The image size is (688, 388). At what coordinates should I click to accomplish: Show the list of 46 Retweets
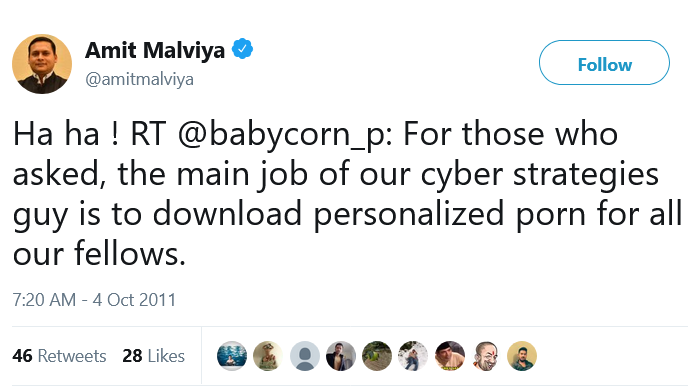(x=59, y=356)
